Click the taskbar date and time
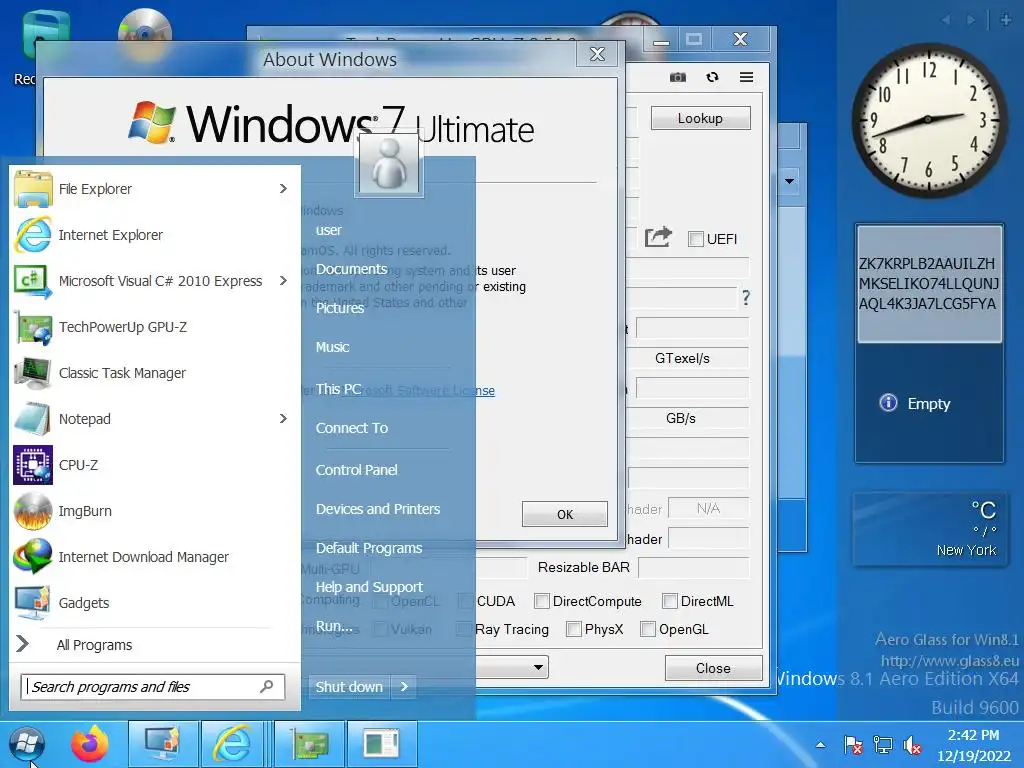The height and width of the screenshot is (768, 1024). point(974,745)
